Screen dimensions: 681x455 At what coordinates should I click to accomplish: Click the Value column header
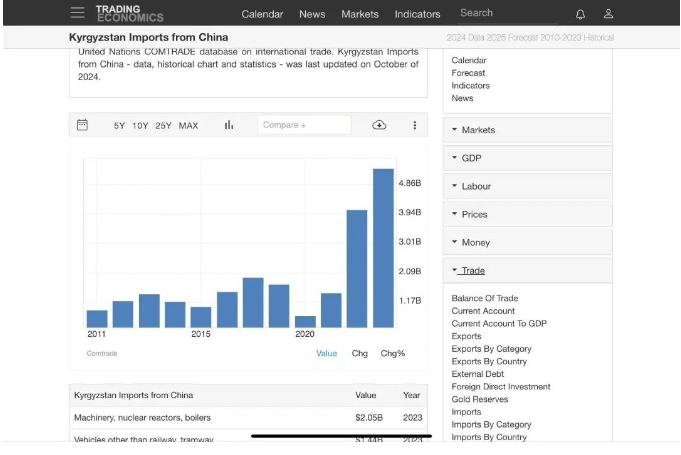(366, 395)
